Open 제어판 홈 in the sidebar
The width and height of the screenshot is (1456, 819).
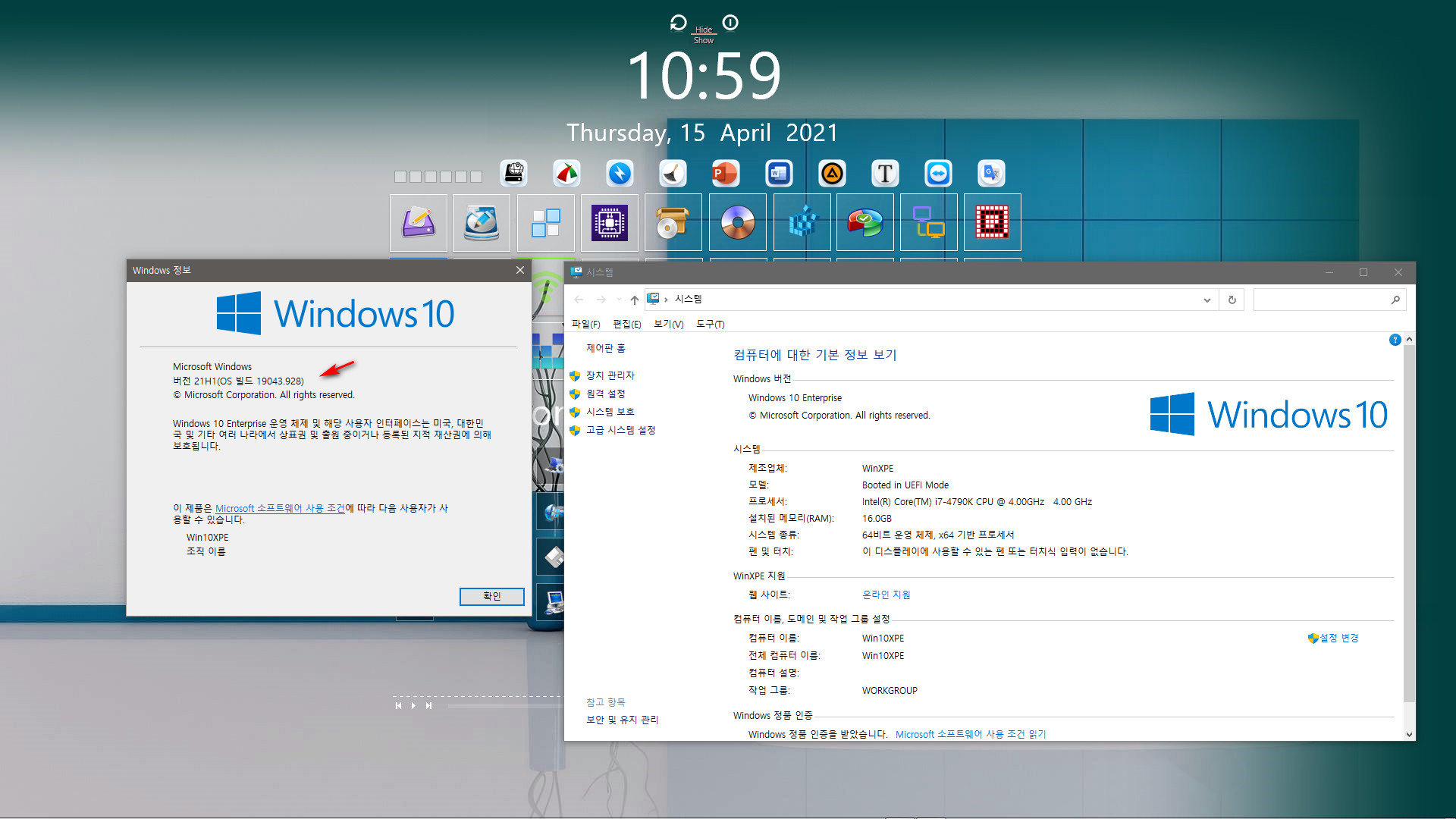pos(606,348)
